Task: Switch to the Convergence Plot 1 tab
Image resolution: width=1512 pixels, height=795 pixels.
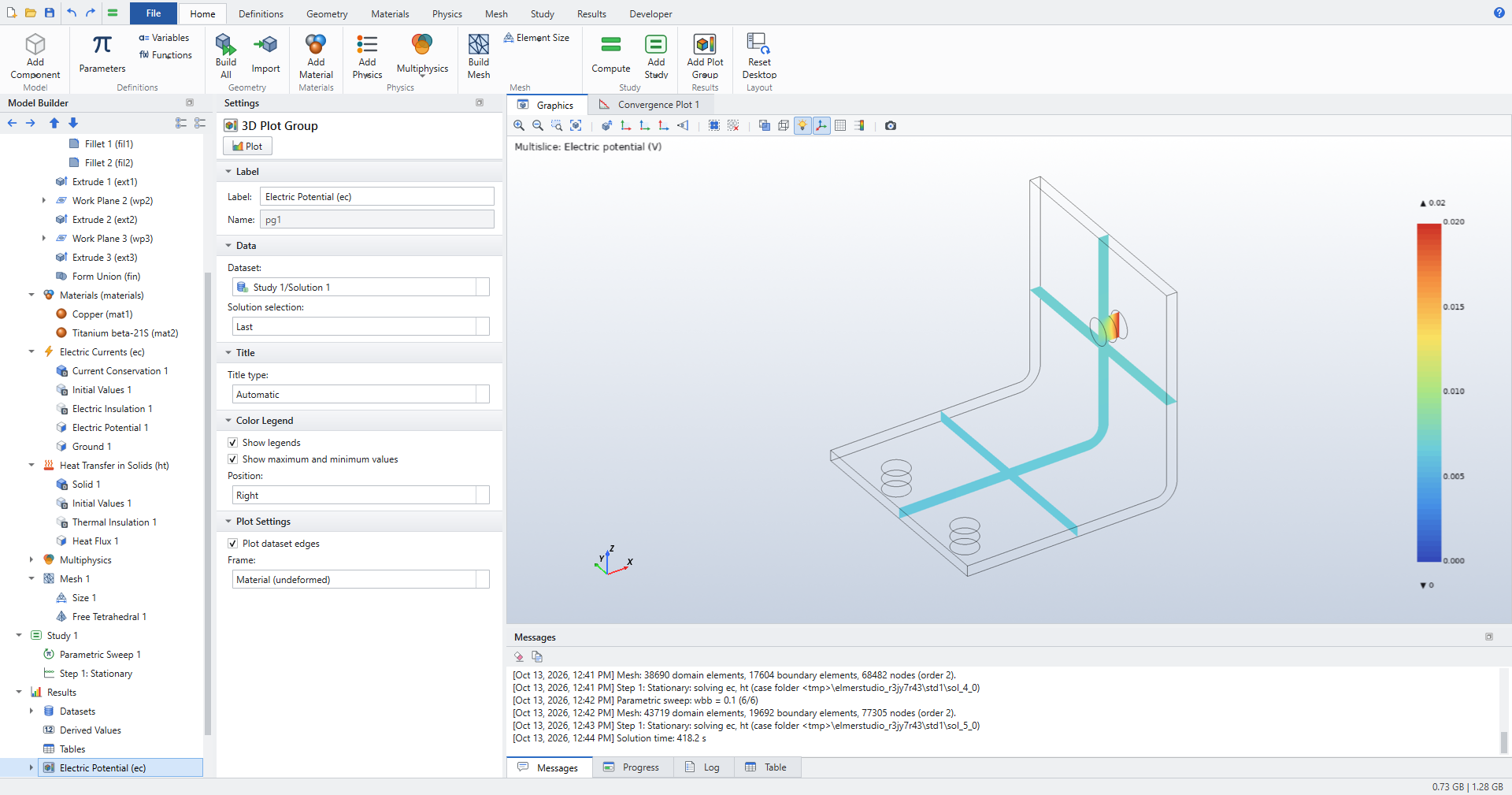Action: point(650,105)
